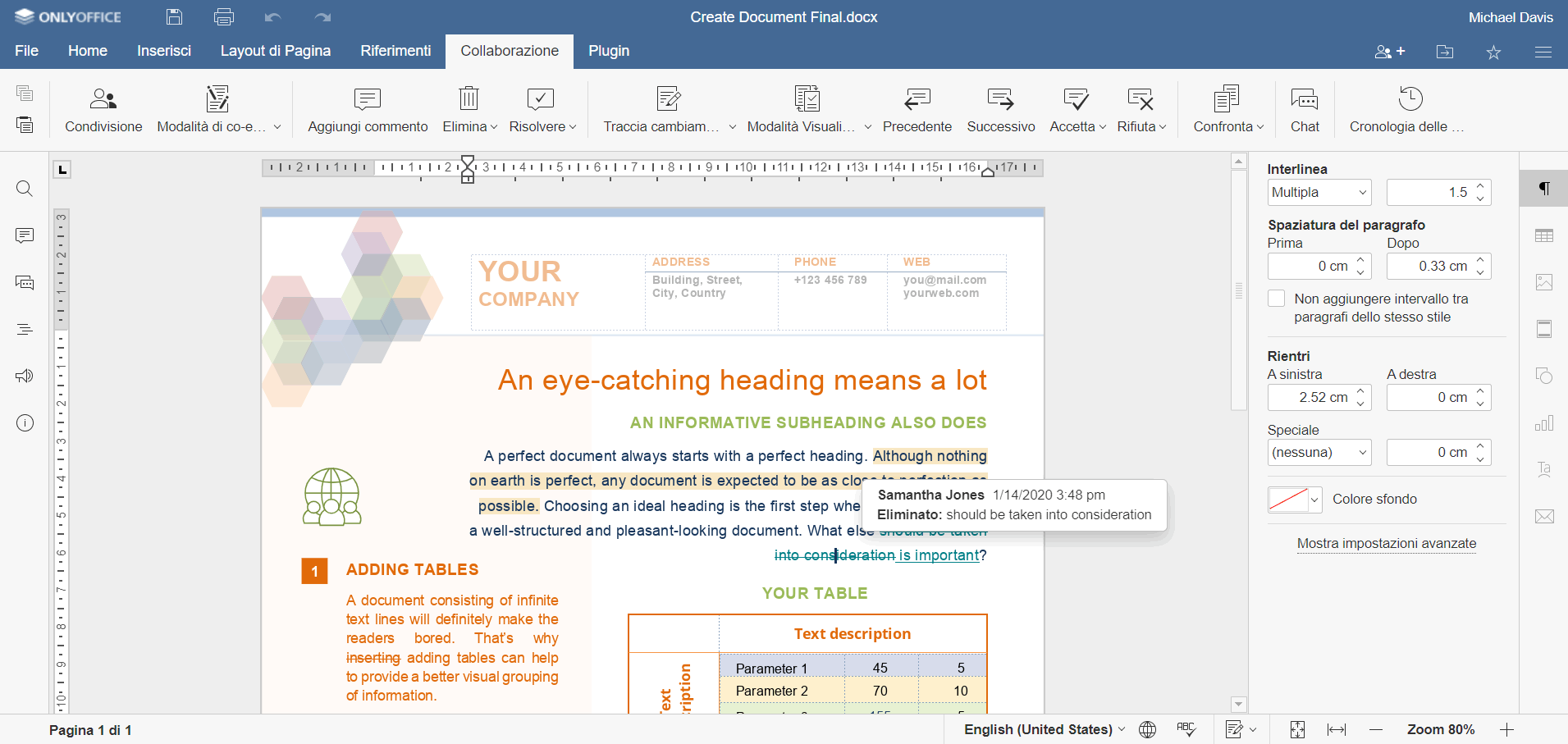Viewport: 1568px width, 744px height.
Task: Open the Condivisione sharing settings
Action: (x=103, y=110)
